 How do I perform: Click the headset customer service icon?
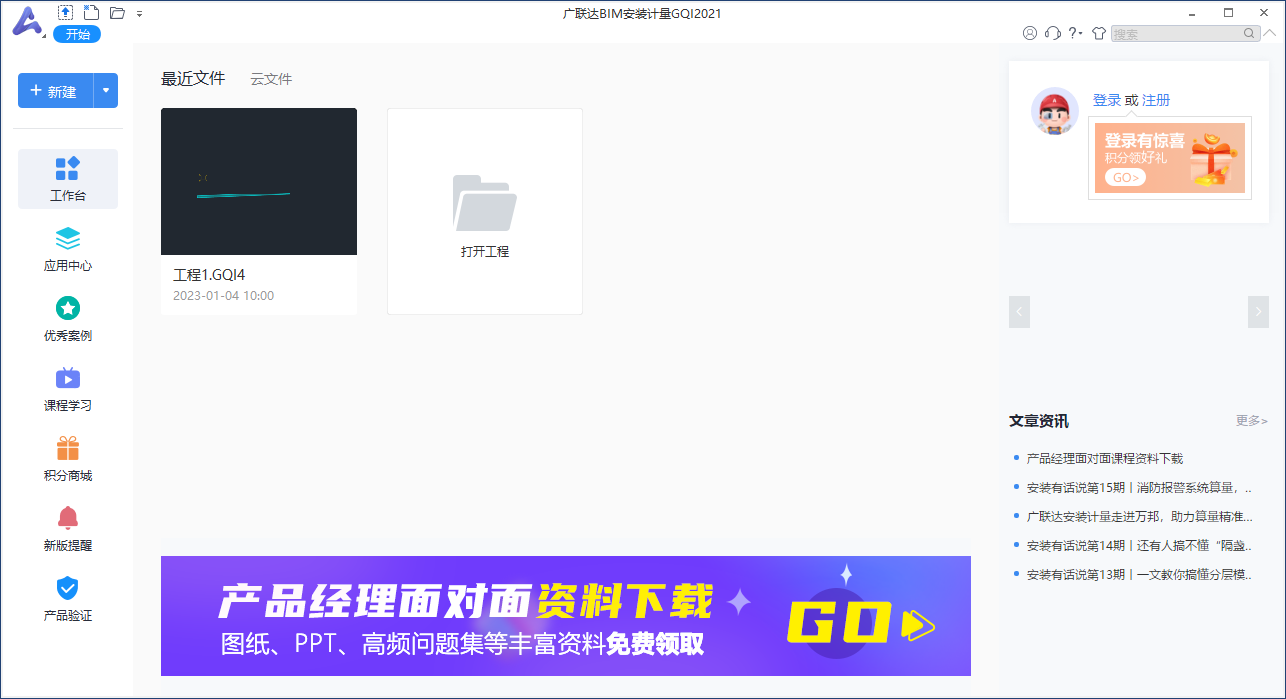click(x=1052, y=32)
